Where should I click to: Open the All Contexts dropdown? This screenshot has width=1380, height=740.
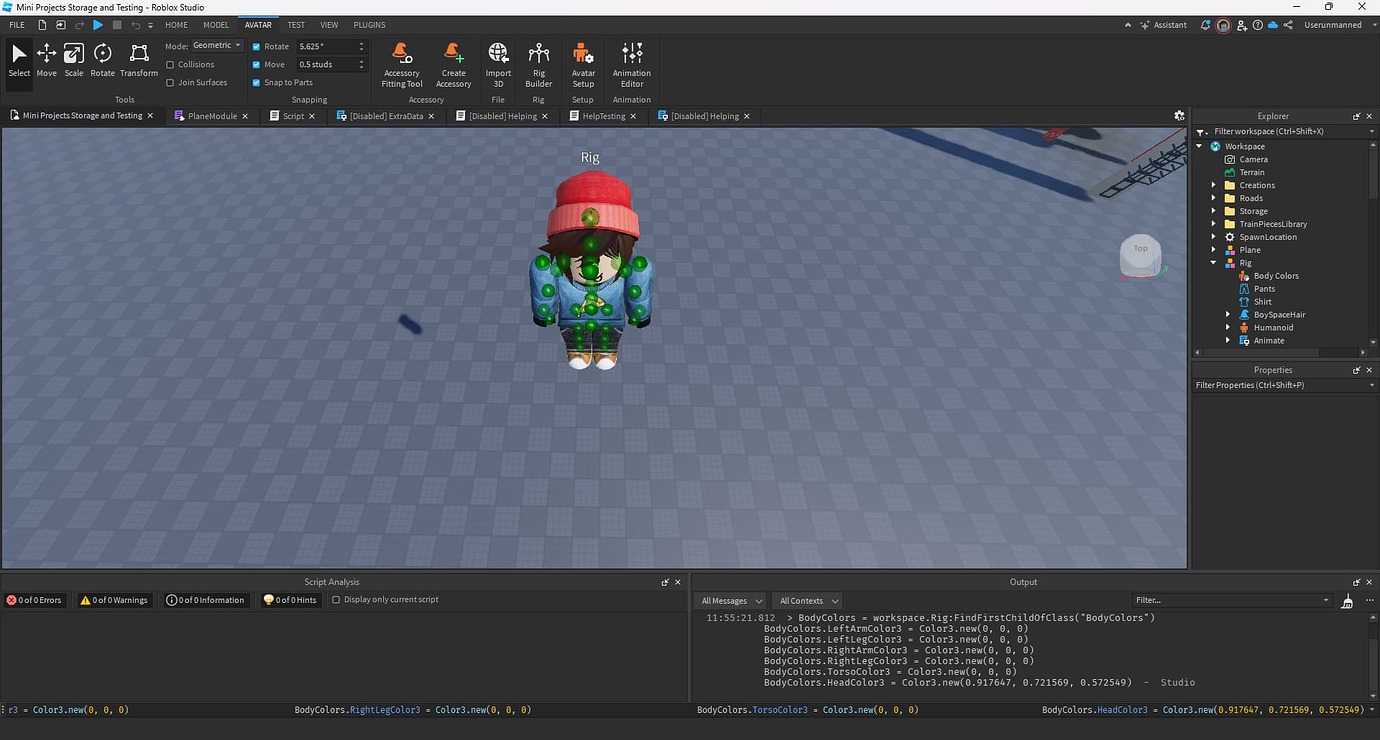(x=808, y=601)
